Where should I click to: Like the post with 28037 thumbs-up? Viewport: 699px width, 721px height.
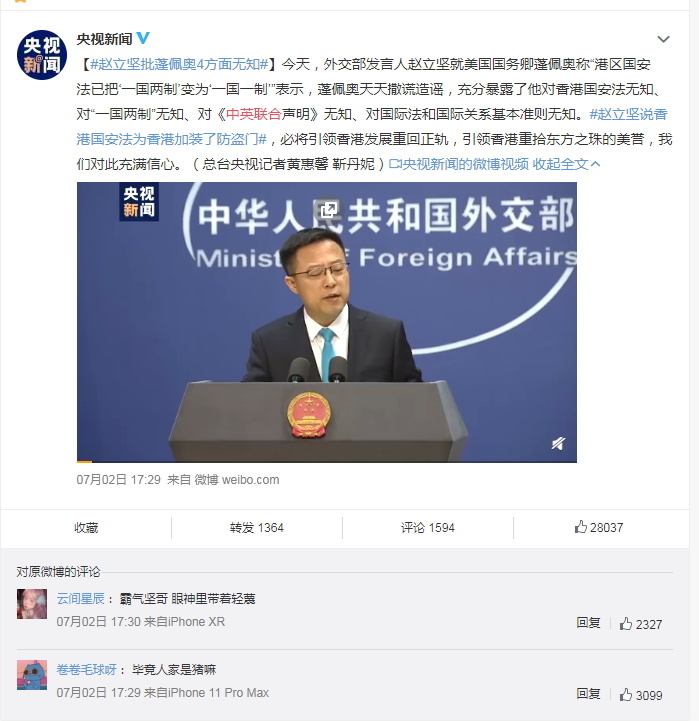(x=599, y=527)
